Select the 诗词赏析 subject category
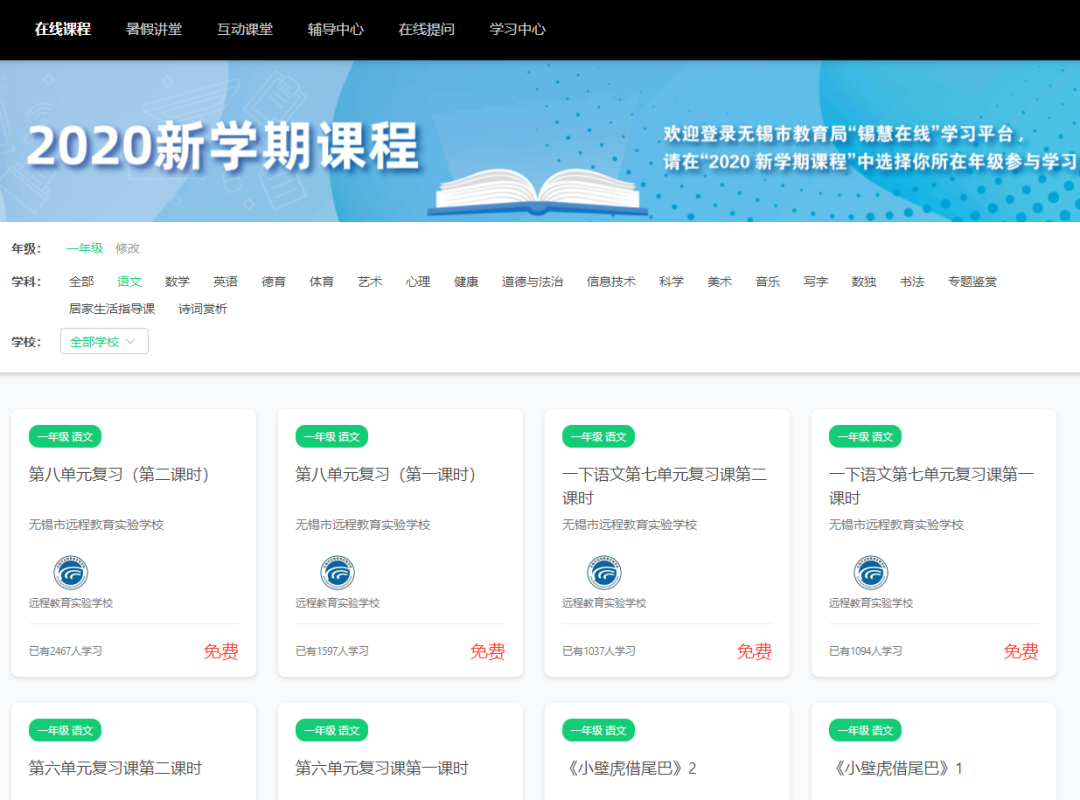 point(203,309)
